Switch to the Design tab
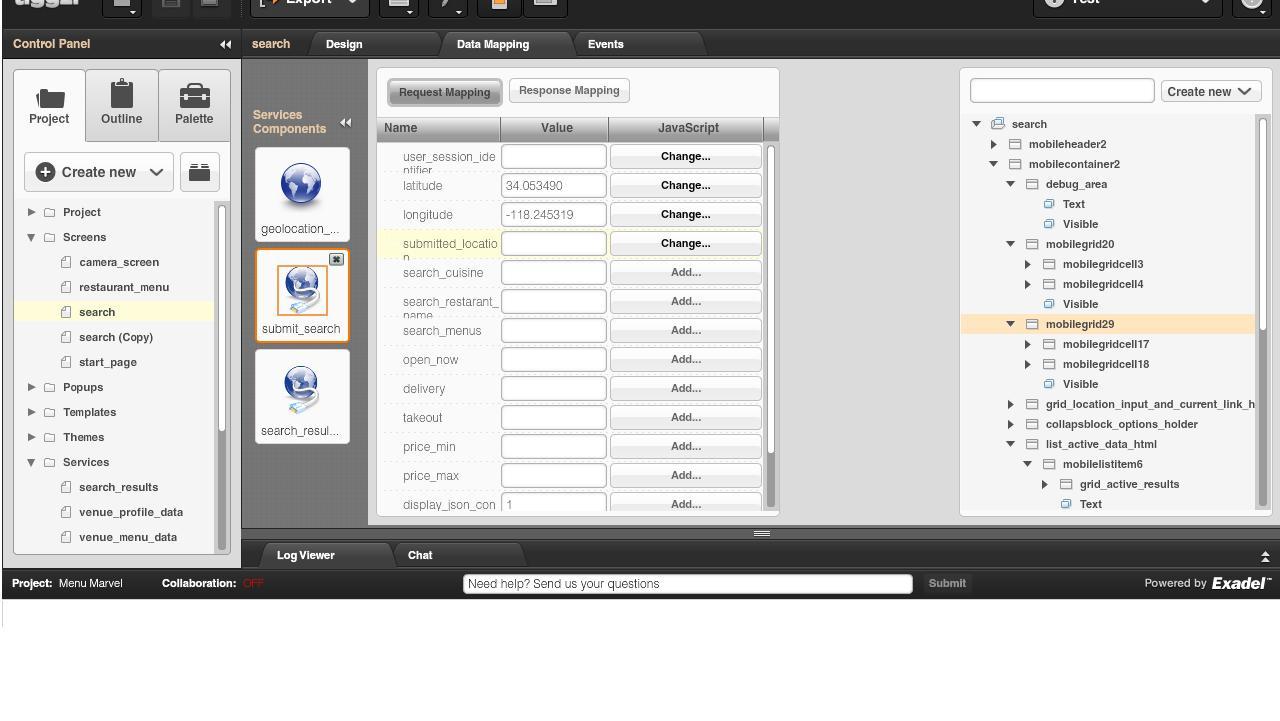Viewport: 1280px width, 721px height. pyautogui.click(x=344, y=44)
